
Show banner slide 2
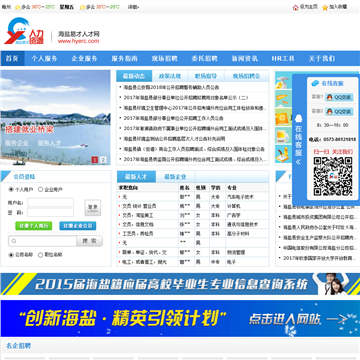(103, 160)
